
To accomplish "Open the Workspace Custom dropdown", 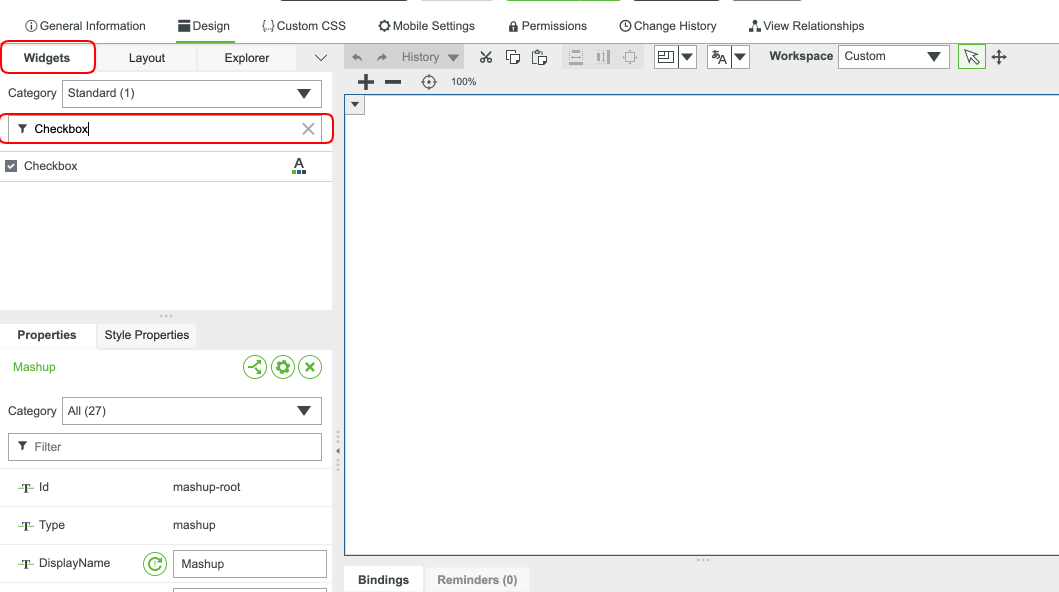I will (x=893, y=57).
